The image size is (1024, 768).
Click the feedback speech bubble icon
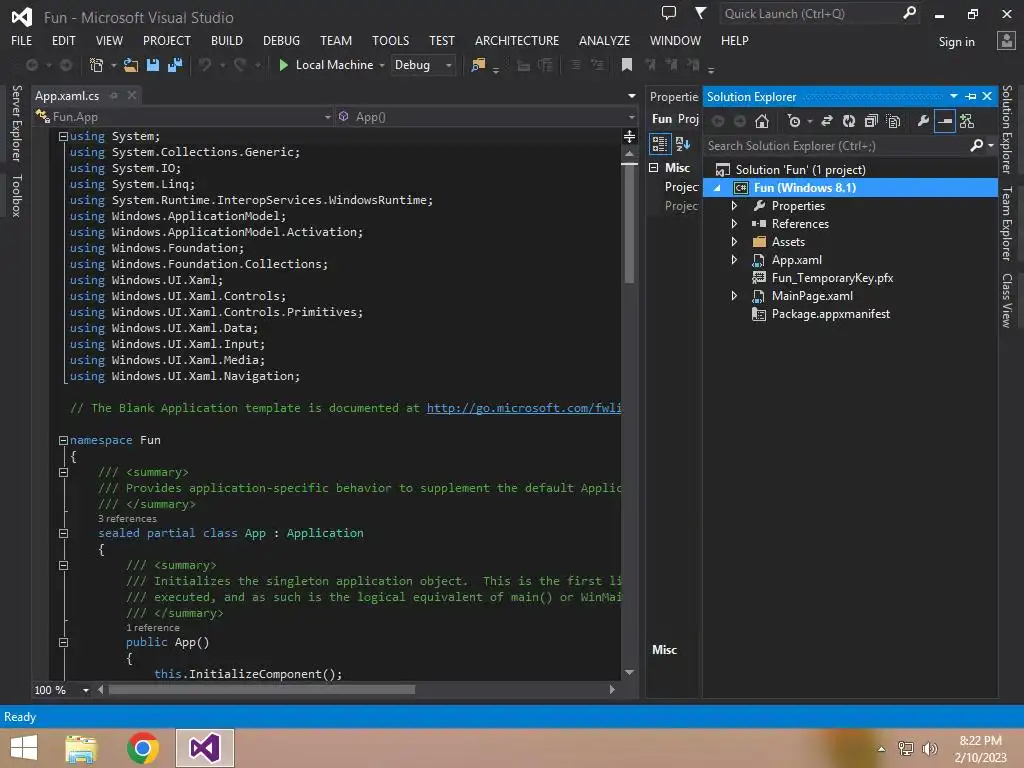[669, 13]
